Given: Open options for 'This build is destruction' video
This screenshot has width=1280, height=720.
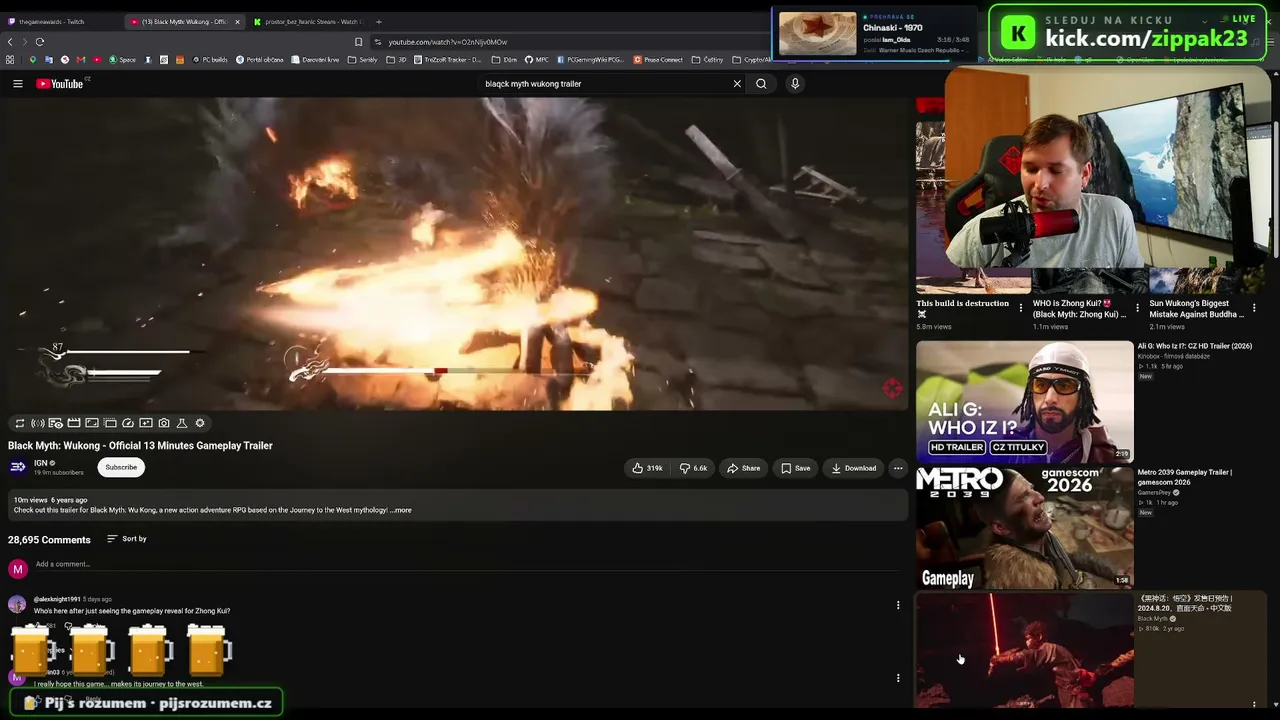Looking at the screenshot, I should point(1021,308).
